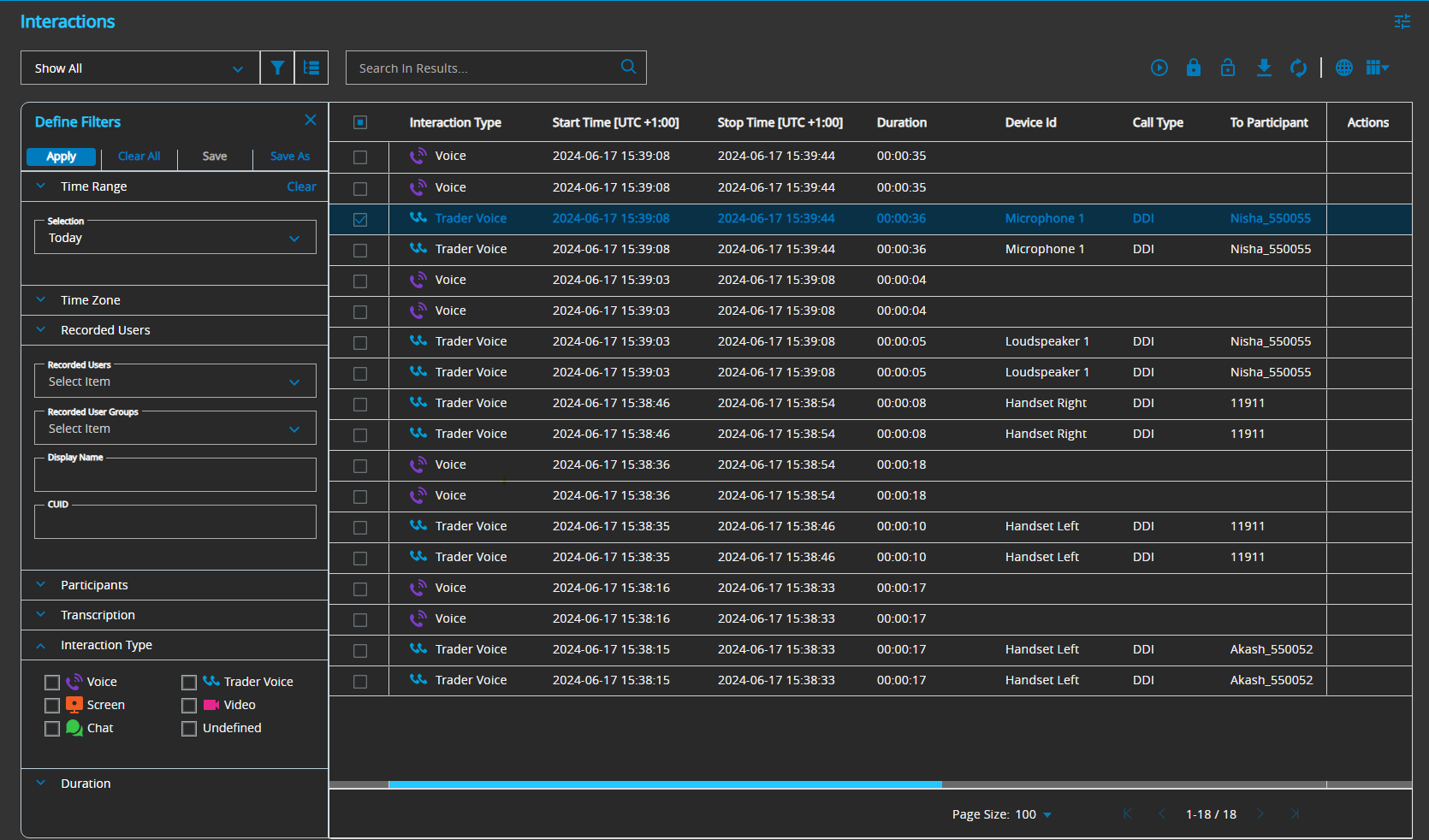Go to last page arrow
The width and height of the screenshot is (1429, 840).
click(x=1295, y=814)
